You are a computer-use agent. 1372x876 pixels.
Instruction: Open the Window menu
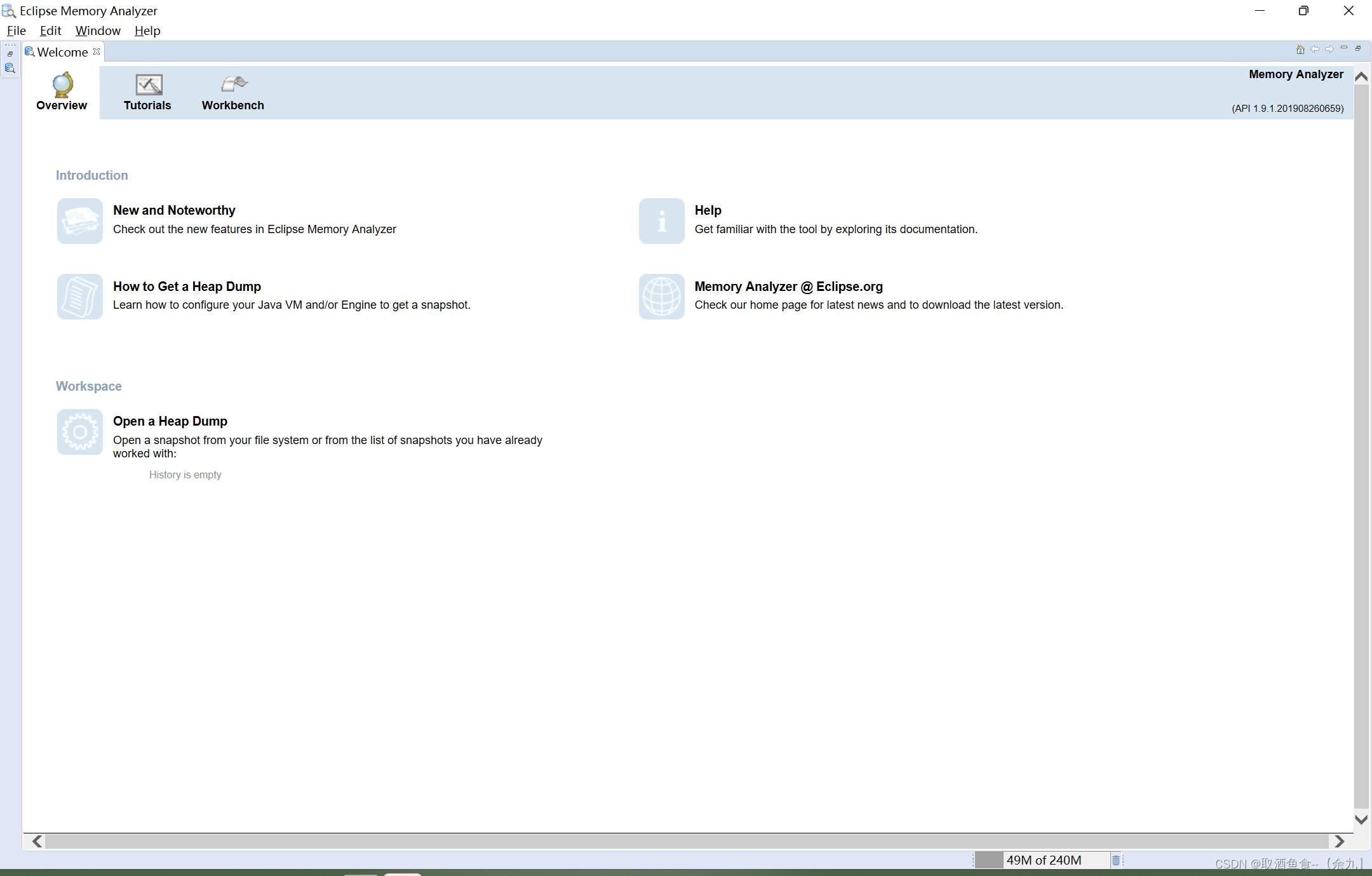click(98, 30)
